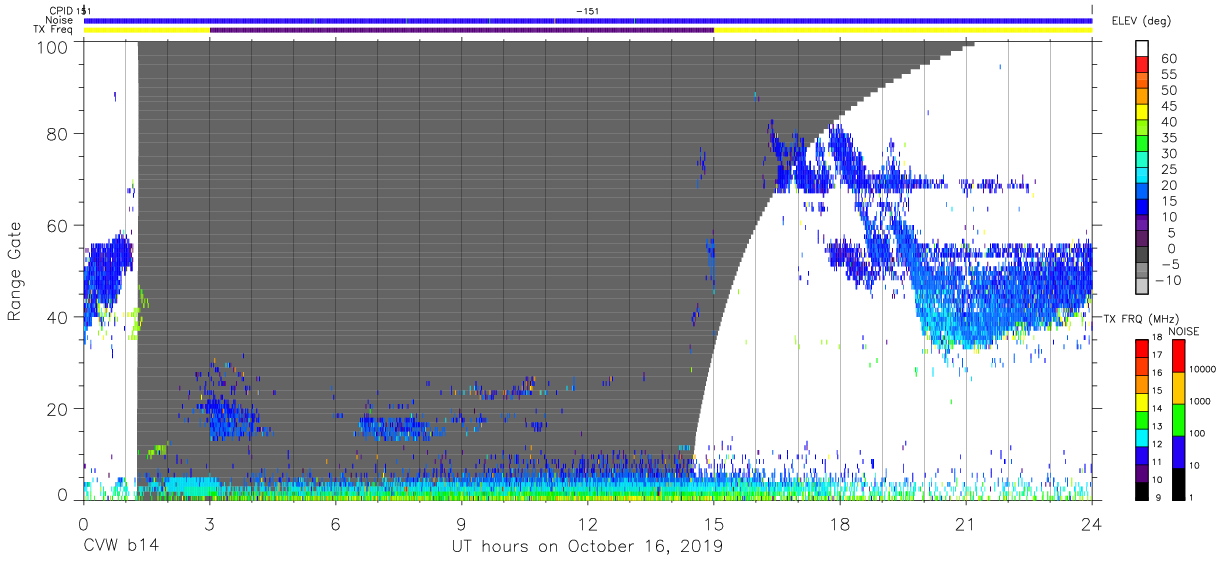Screen dimensions: 1228x567
Task: Click the 'Range Gate' y-axis title
Action: click(15, 272)
